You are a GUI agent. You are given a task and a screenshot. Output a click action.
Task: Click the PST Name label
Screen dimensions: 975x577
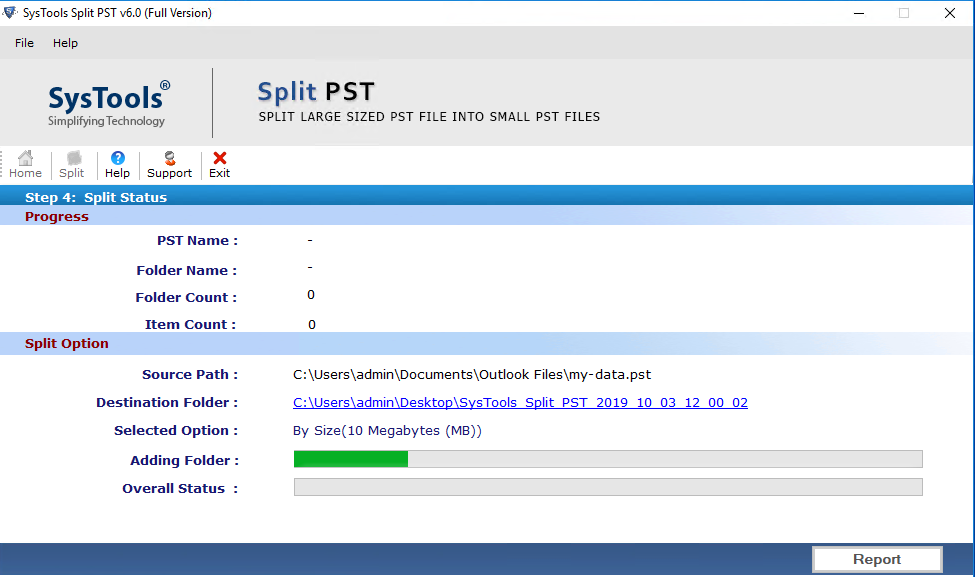coord(197,241)
